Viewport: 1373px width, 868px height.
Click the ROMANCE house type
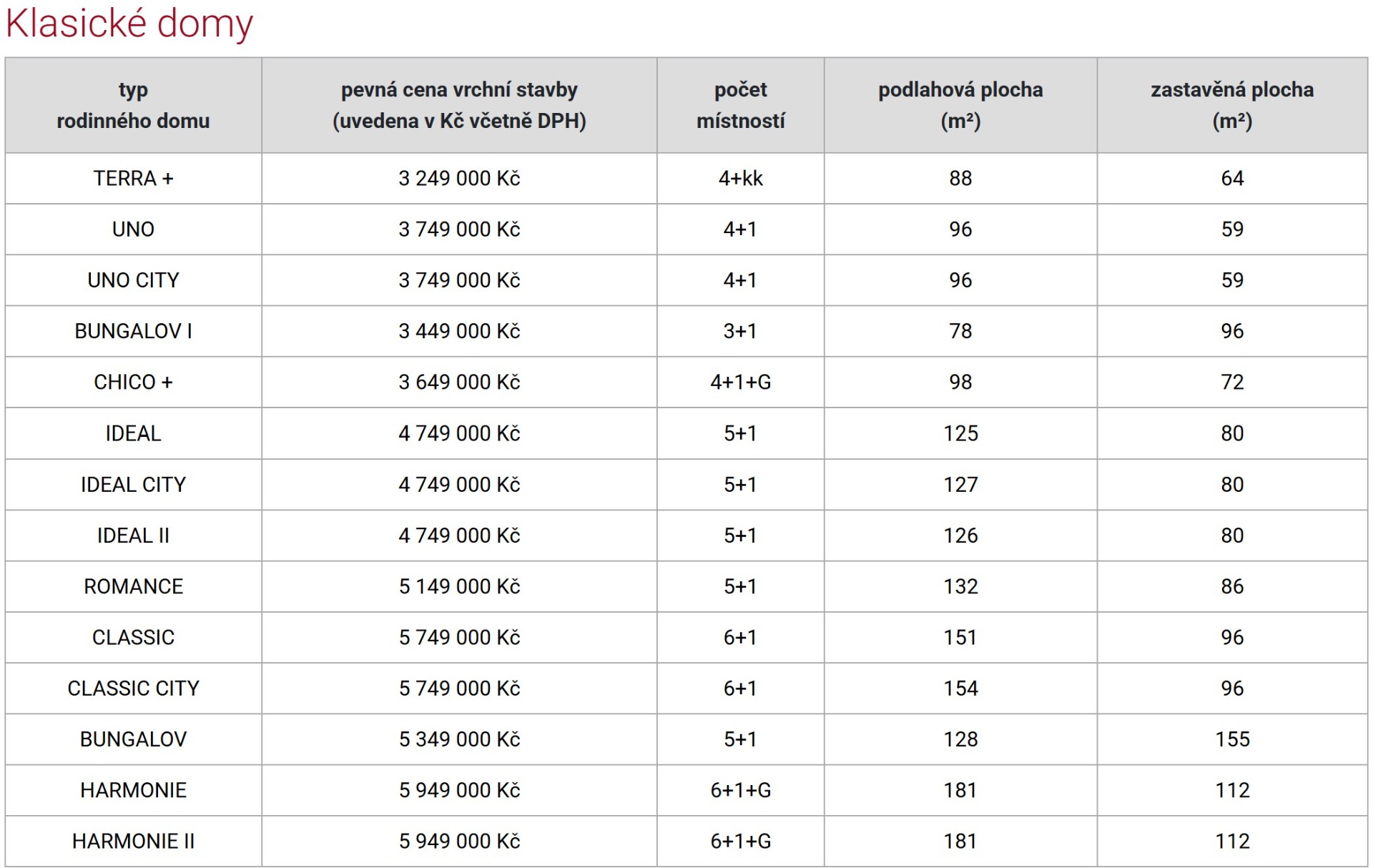tap(133, 586)
